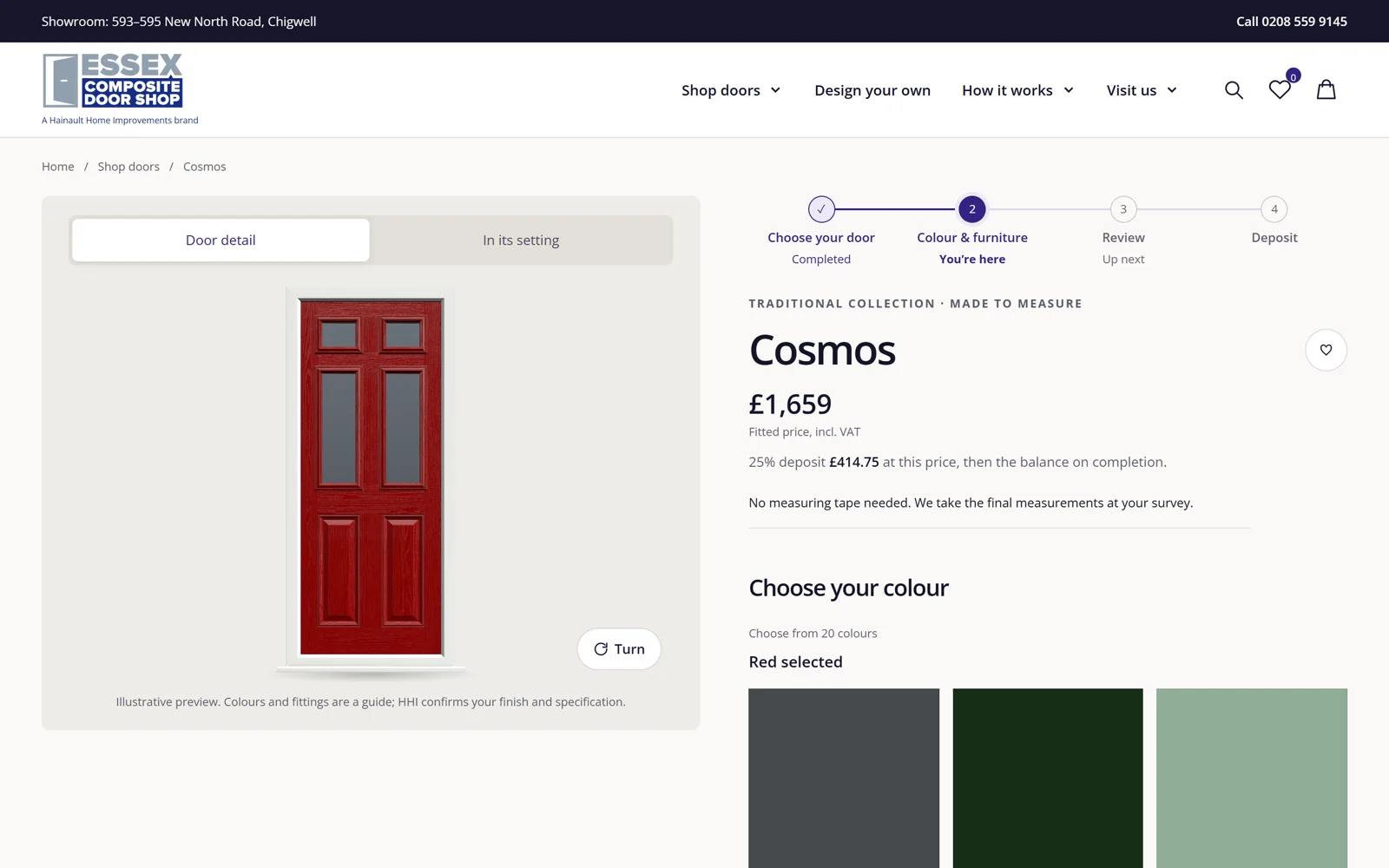Image resolution: width=1389 pixels, height=868 pixels.
Task: Expand the How it works menu
Action: coord(1017,90)
